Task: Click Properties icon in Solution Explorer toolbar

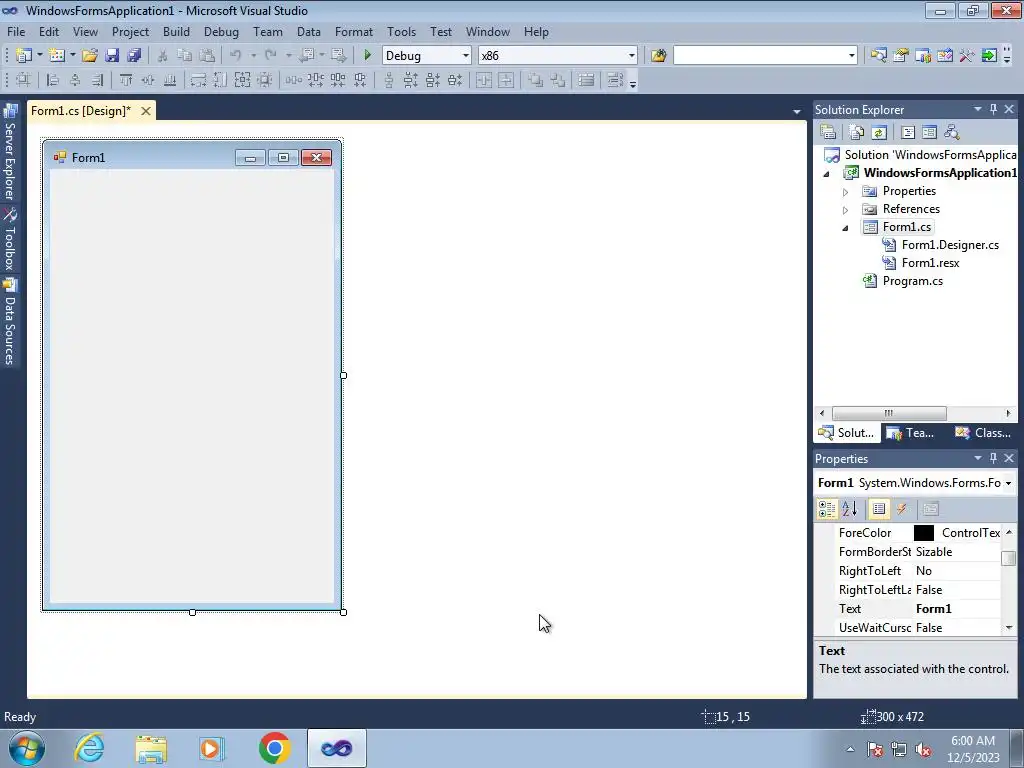Action: [x=828, y=133]
